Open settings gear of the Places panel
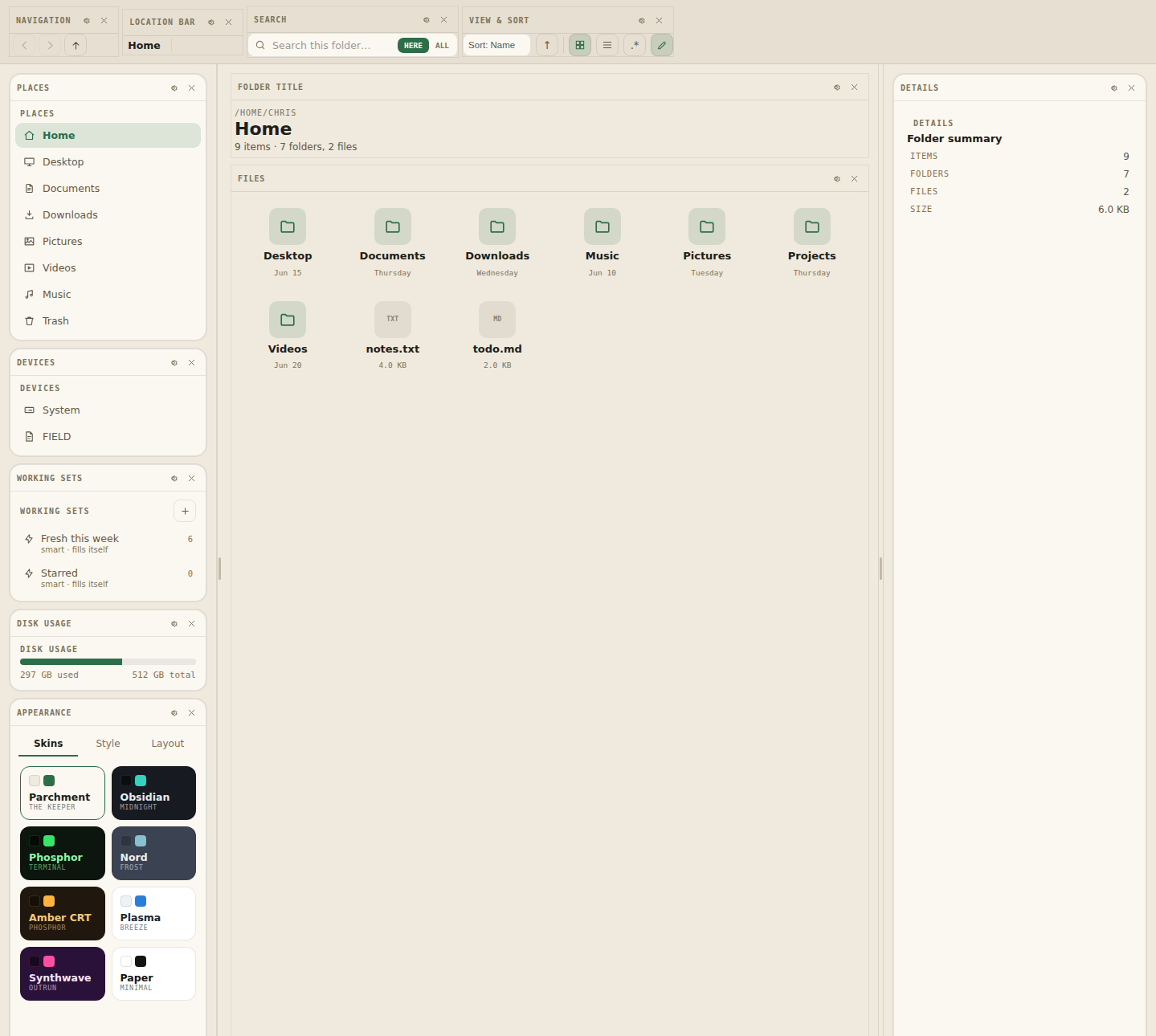This screenshot has height=1036, width=1156. tap(174, 88)
